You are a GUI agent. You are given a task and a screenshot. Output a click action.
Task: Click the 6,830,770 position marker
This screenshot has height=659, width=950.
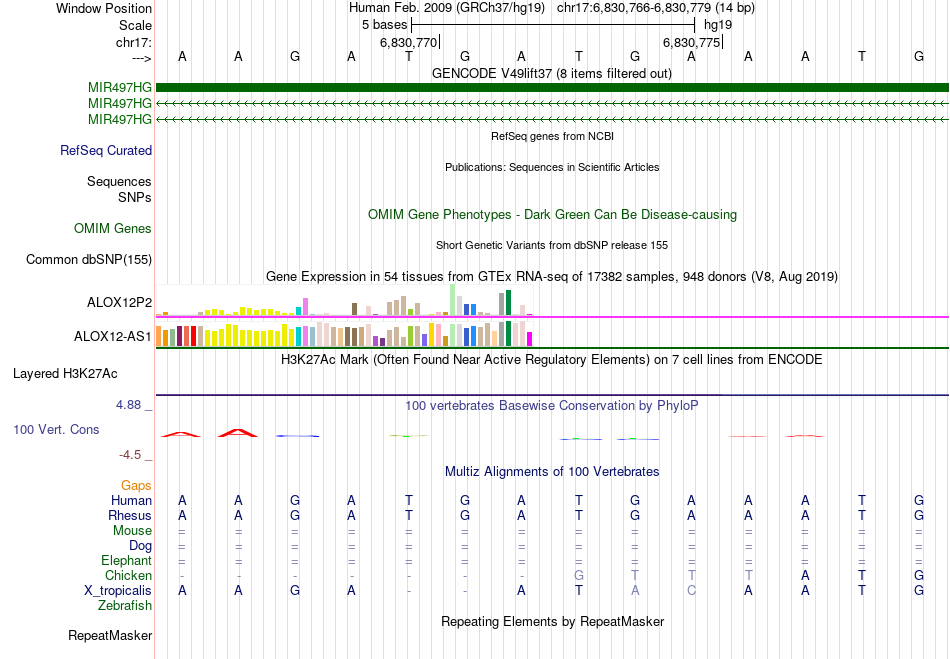(408, 42)
